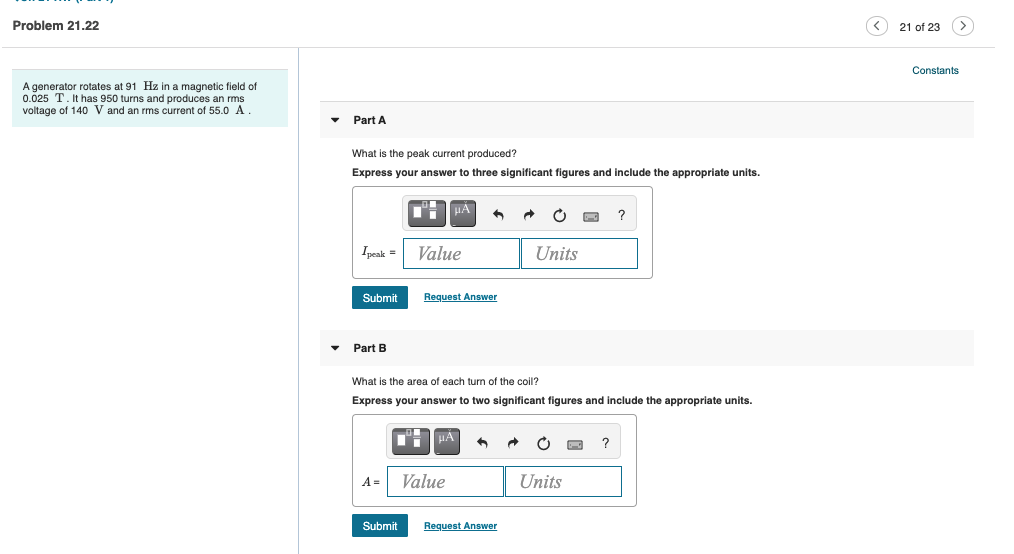Viewport: 1014px width, 554px height.
Task: Open templates tool in Part A toolbar
Action: [426, 213]
